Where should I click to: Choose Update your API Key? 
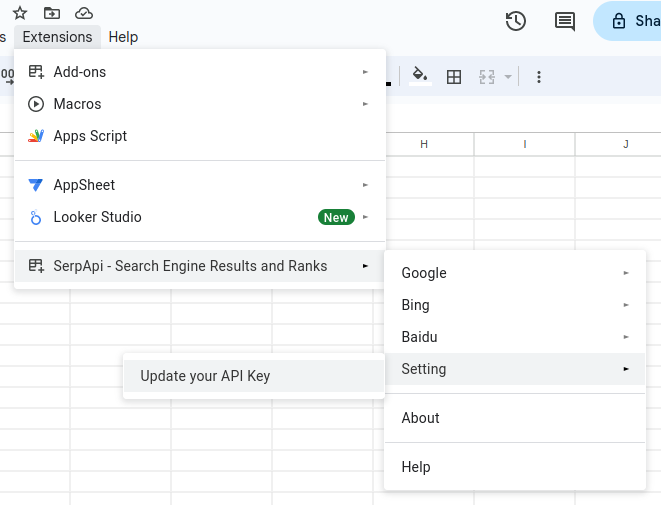click(x=254, y=376)
